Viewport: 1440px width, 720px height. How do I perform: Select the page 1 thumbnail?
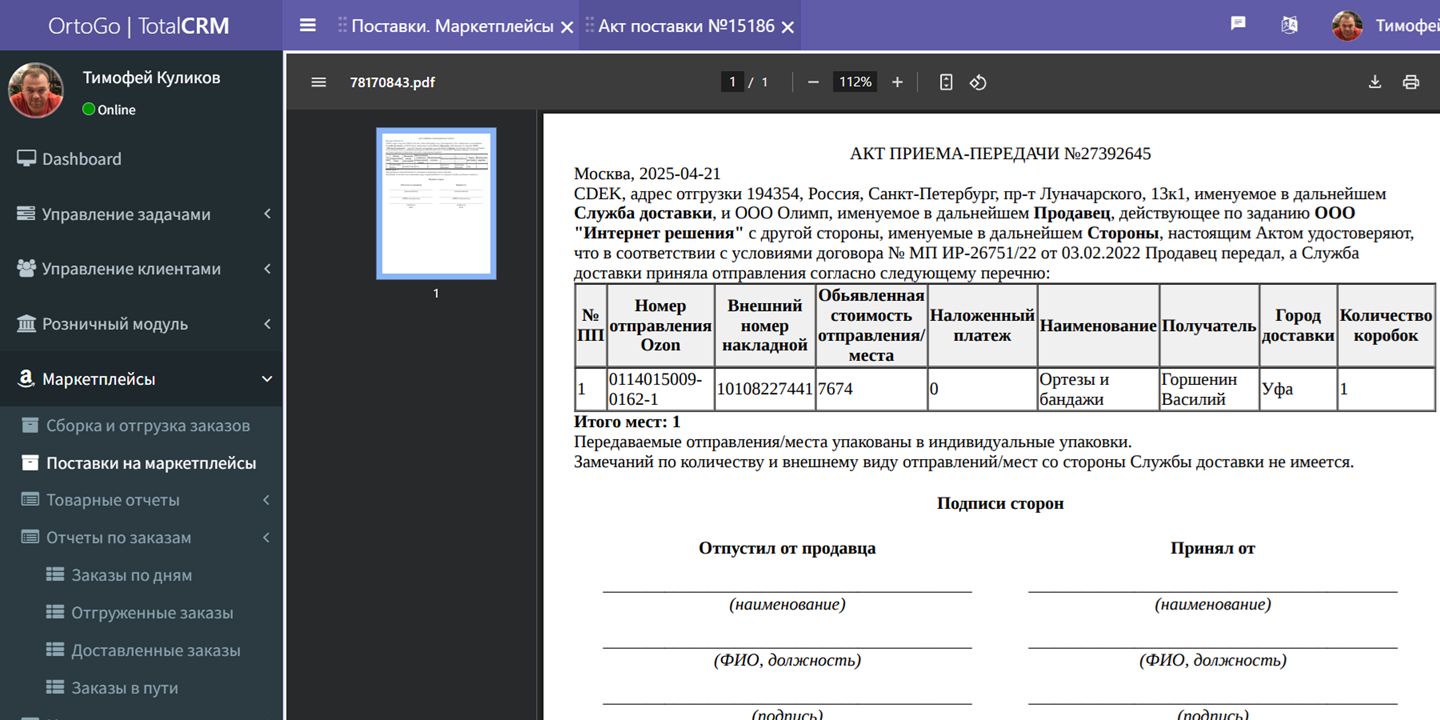(436, 203)
